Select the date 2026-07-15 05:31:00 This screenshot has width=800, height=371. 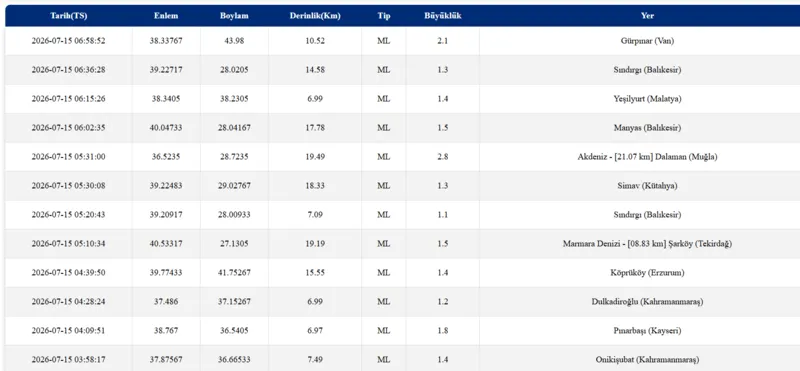[68, 157]
